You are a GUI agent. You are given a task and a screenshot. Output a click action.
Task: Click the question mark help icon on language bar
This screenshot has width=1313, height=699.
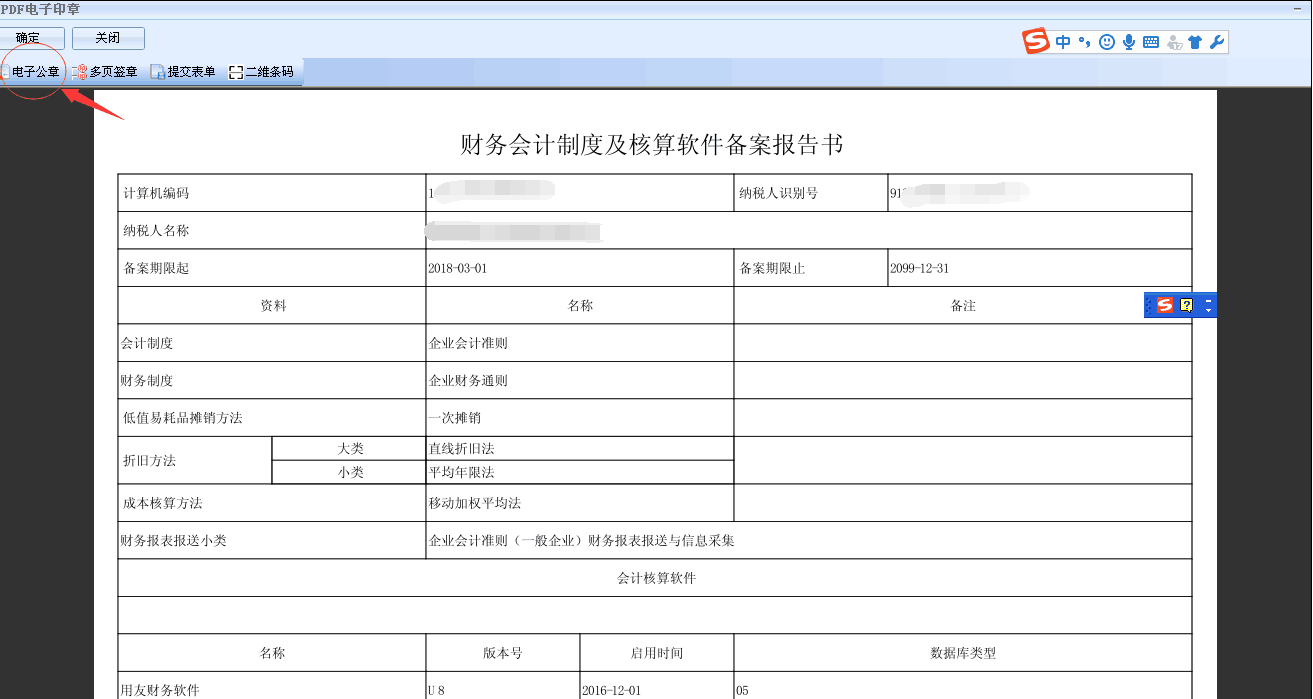point(1187,306)
